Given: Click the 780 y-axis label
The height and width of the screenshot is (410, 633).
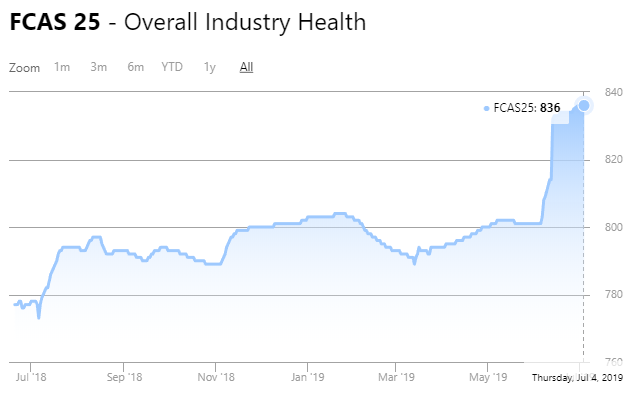Looking at the screenshot, I should pyautogui.click(x=613, y=295).
